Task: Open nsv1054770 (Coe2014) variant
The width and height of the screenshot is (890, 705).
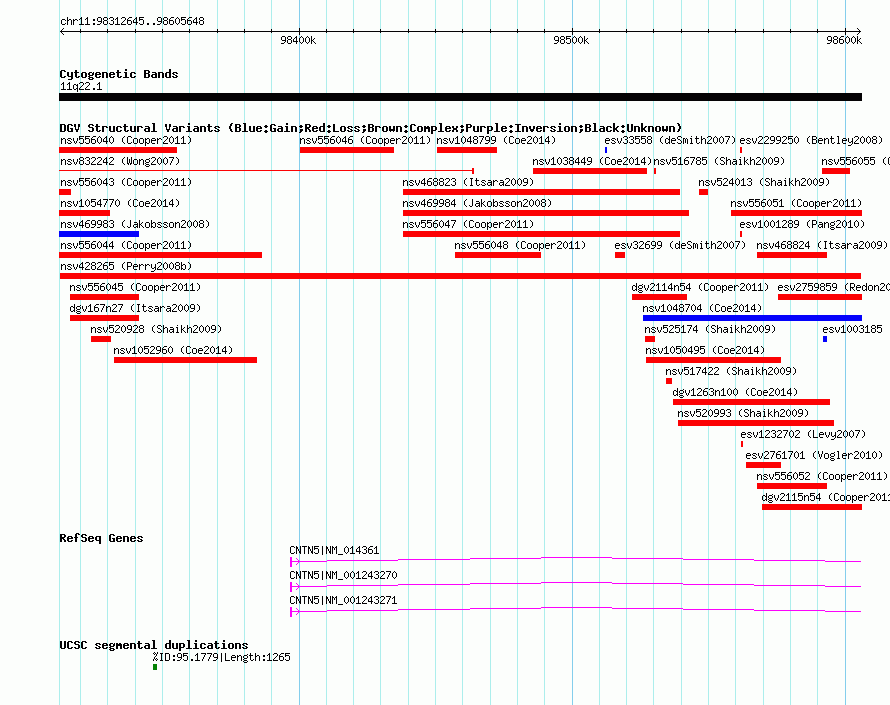Action: tap(120, 203)
